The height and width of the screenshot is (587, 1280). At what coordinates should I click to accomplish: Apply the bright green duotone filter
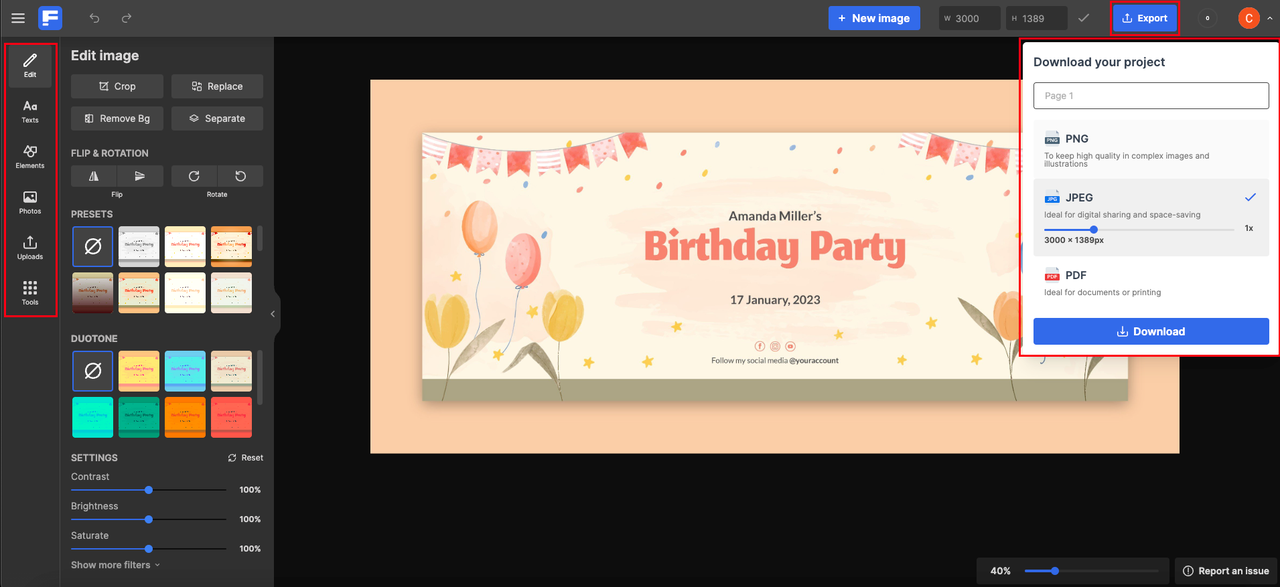tap(93, 417)
